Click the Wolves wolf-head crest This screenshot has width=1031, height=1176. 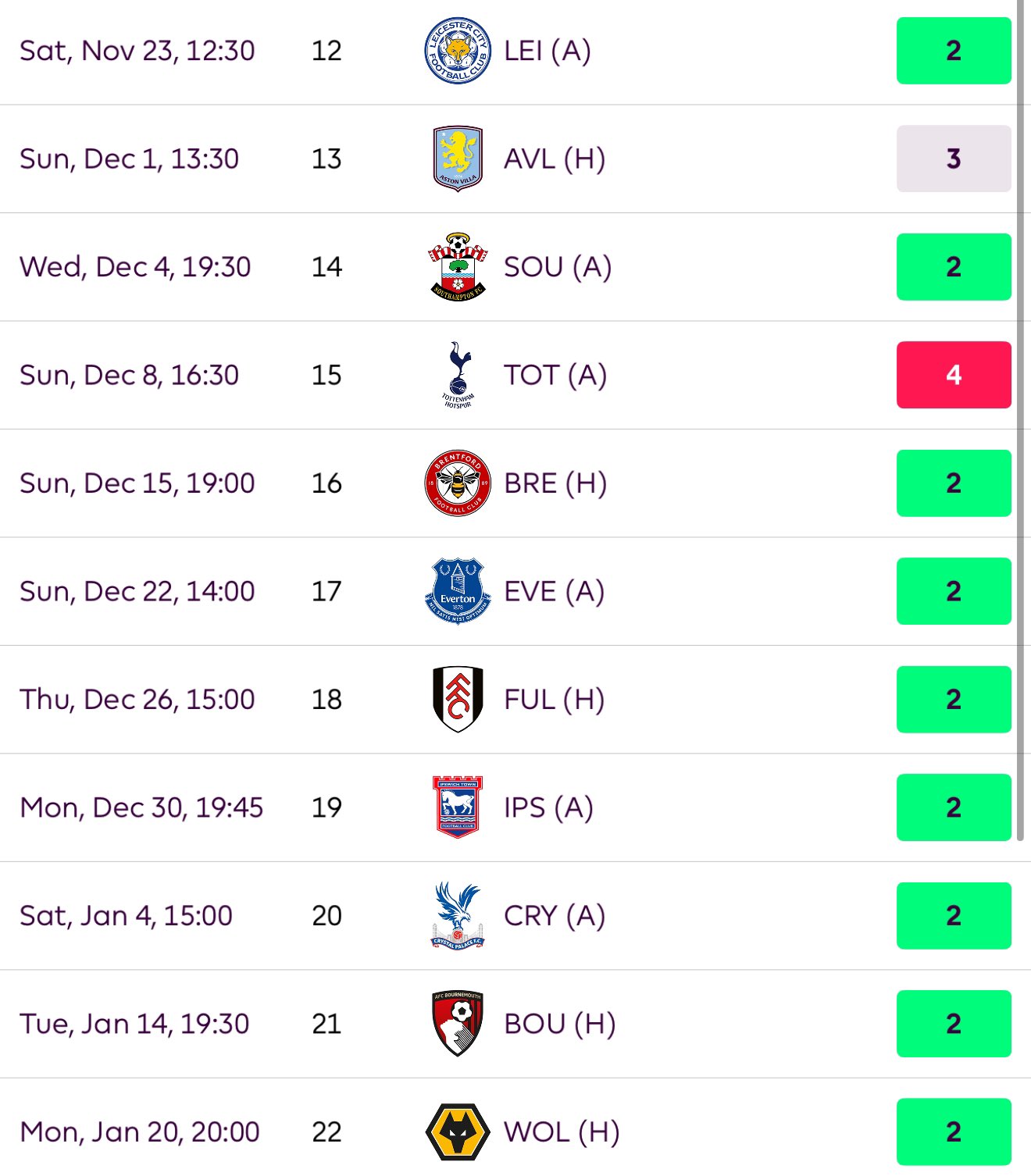click(x=458, y=1131)
